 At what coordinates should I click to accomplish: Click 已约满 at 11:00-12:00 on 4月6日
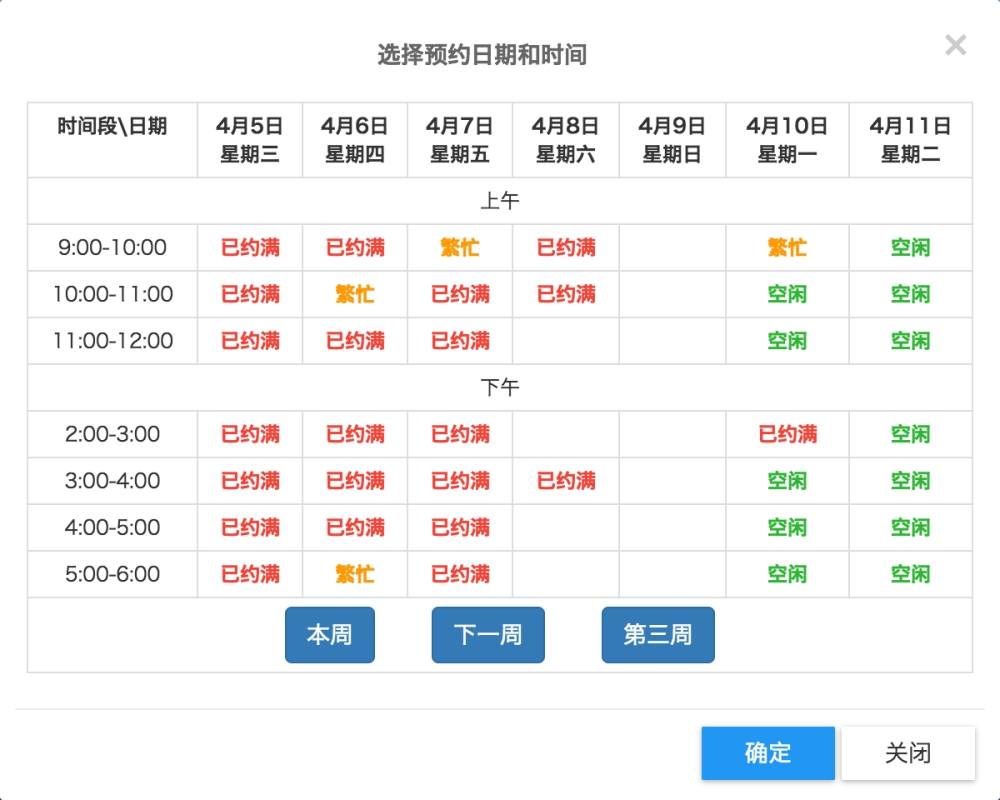coord(355,341)
